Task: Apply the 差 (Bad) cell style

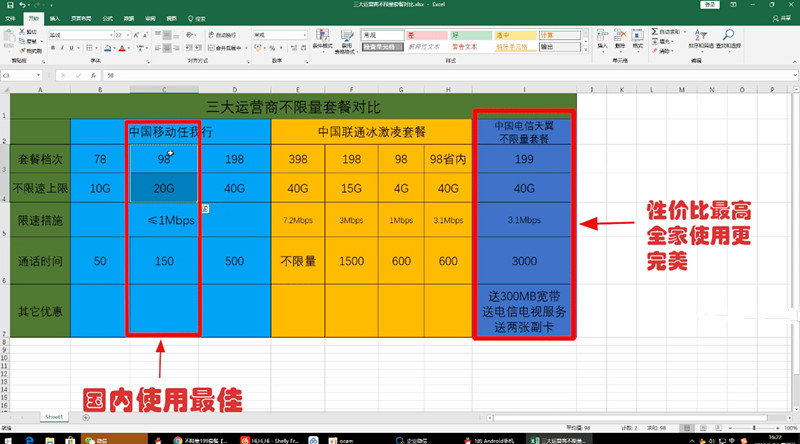Action: [427, 35]
